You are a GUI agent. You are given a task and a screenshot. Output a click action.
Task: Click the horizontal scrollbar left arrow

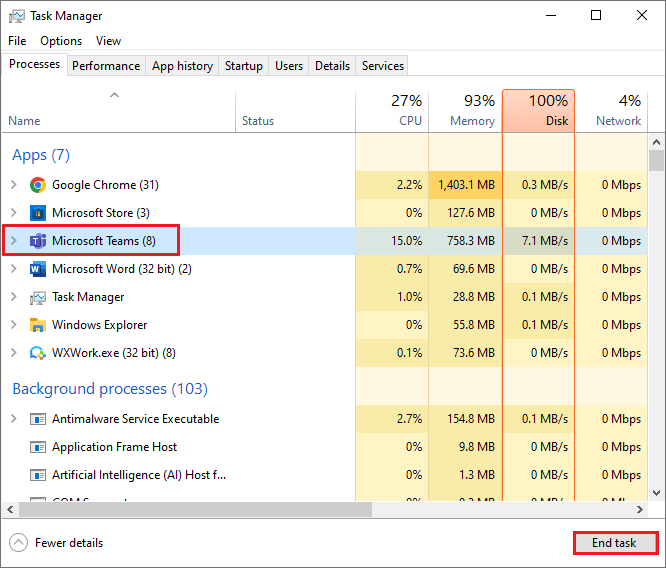10,509
